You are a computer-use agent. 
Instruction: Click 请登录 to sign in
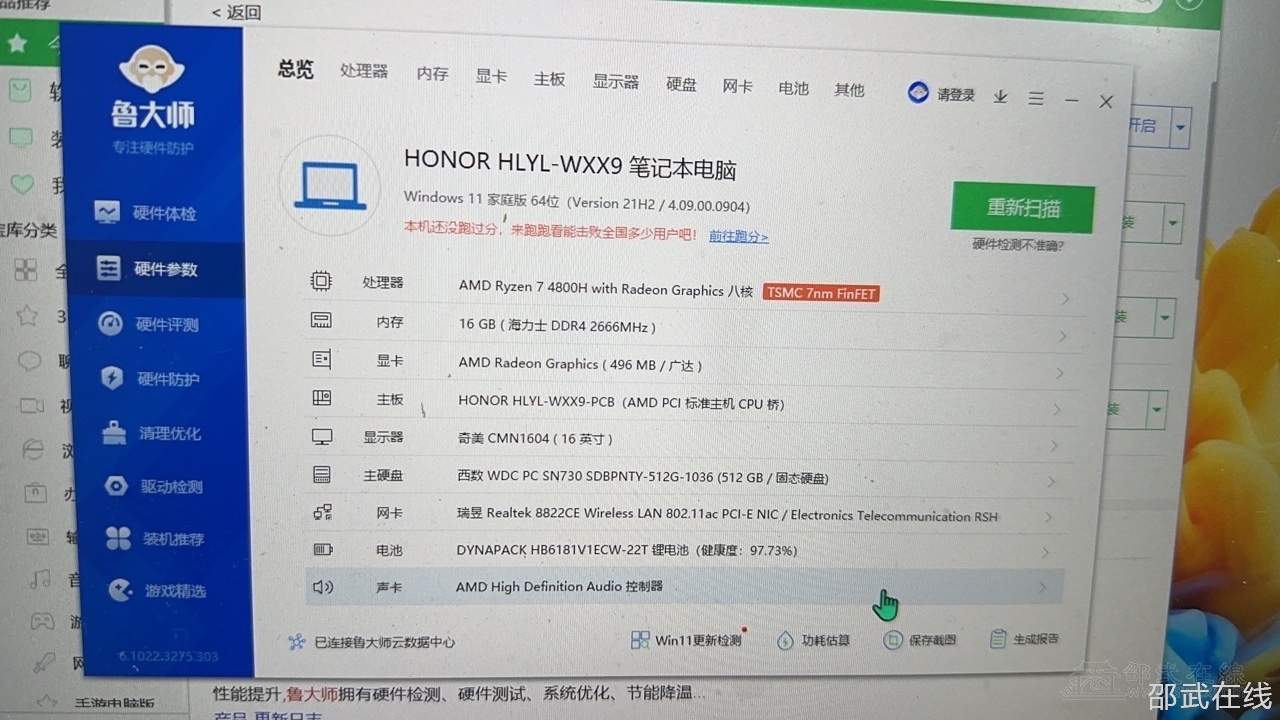click(955, 95)
